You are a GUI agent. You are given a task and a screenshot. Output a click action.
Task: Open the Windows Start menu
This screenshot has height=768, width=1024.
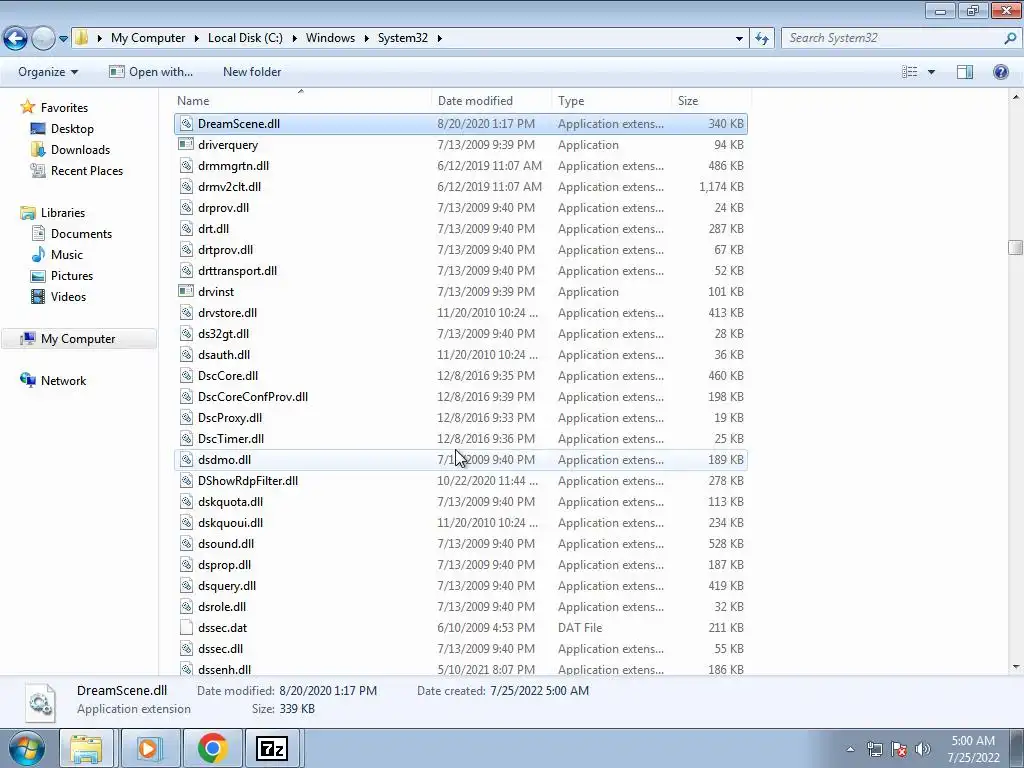point(26,748)
